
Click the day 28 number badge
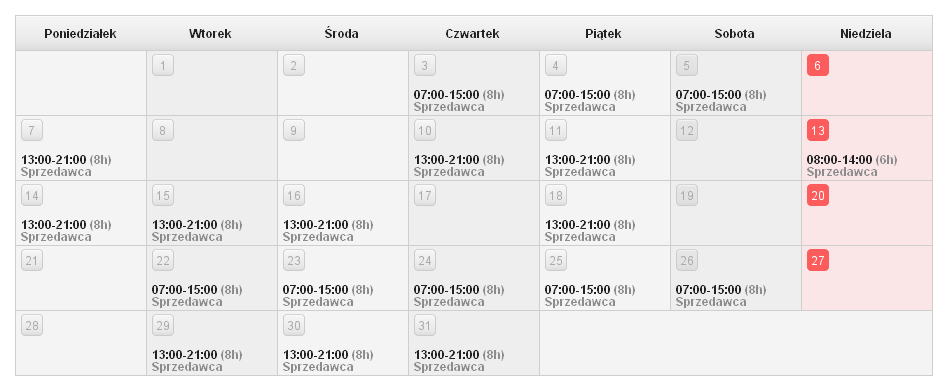coord(31,326)
